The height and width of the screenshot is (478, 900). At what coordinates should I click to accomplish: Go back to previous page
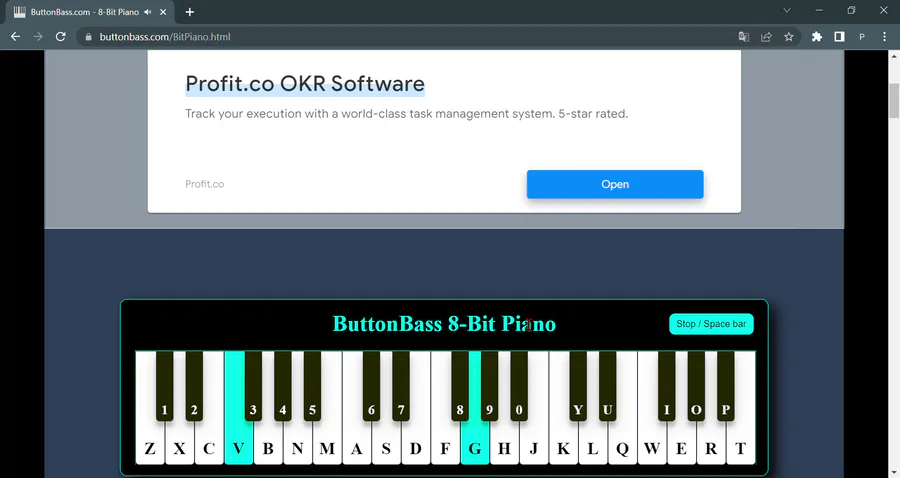point(15,37)
